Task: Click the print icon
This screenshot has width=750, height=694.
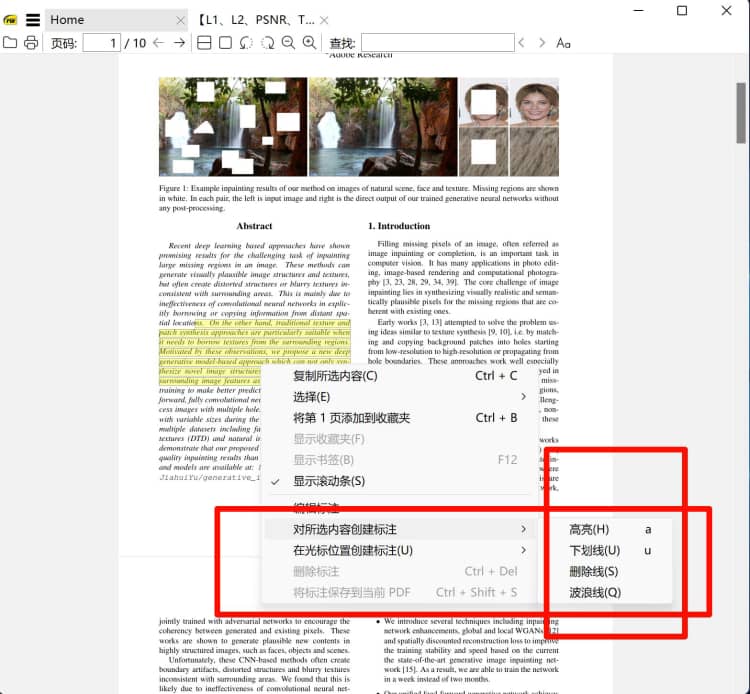Action: (31, 43)
